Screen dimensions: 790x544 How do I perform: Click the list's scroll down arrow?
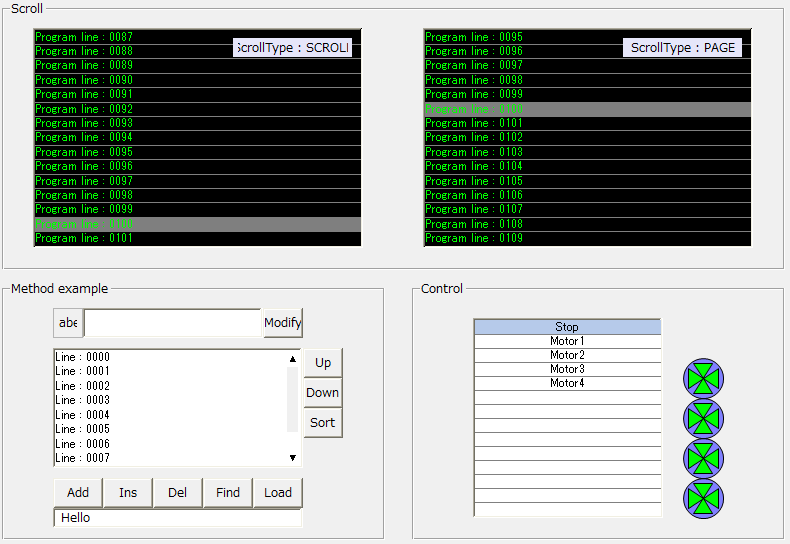(293, 457)
